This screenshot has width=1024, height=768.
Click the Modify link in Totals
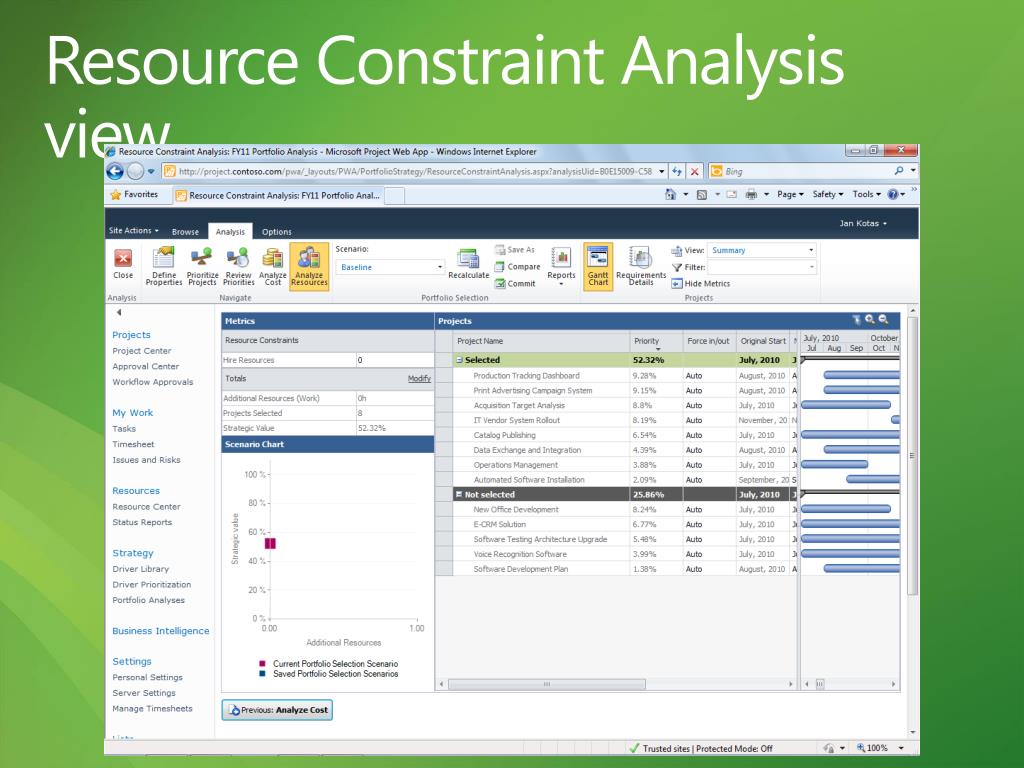[x=419, y=379]
